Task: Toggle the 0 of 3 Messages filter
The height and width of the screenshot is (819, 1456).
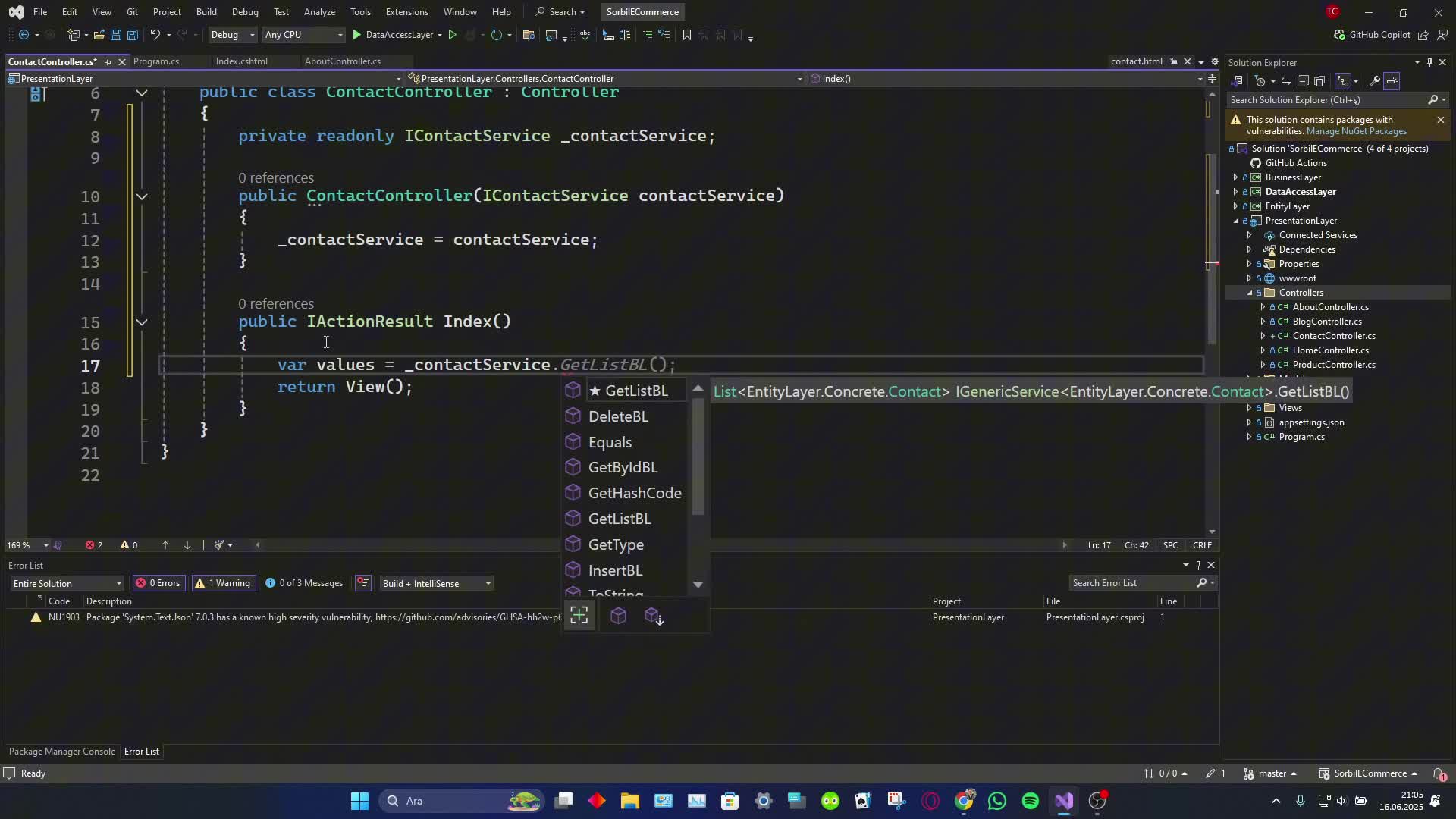Action: 305,583
